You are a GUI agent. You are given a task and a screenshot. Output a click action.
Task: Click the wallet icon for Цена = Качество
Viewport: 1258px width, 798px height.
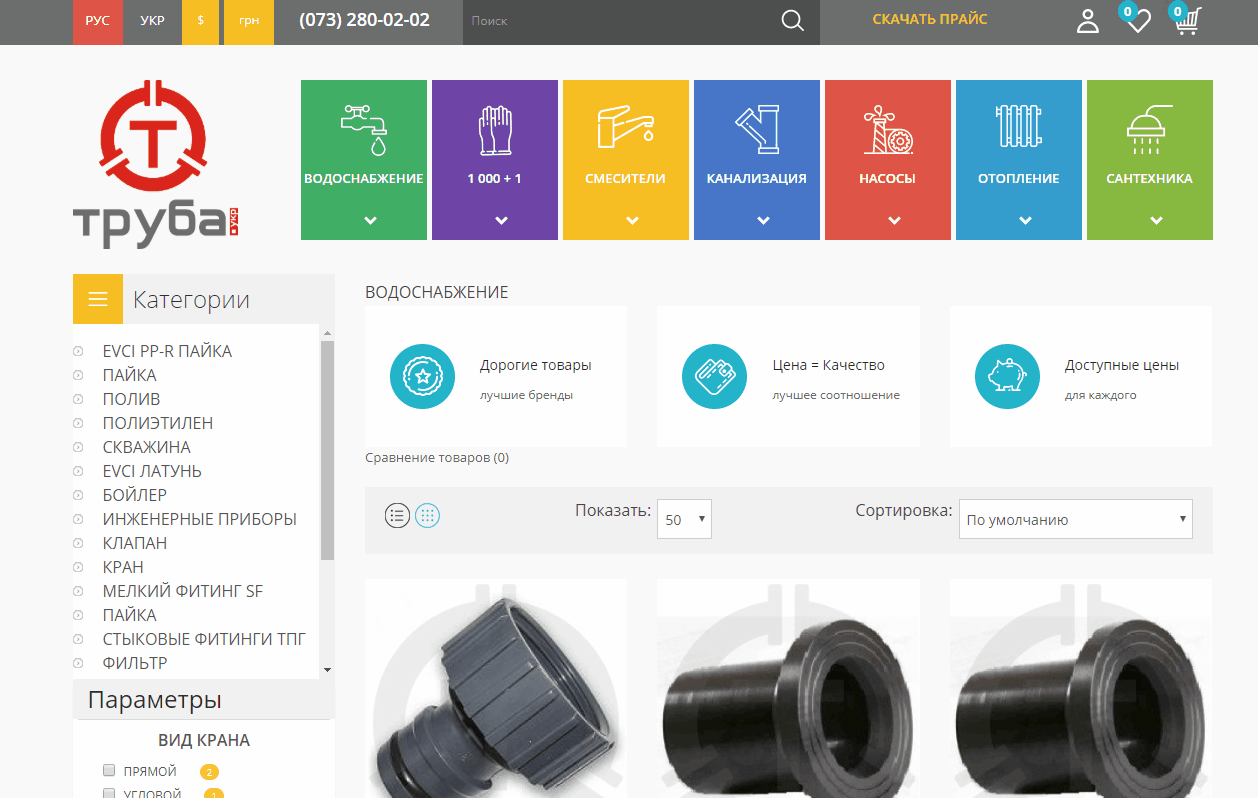pyautogui.click(x=715, y=376)
